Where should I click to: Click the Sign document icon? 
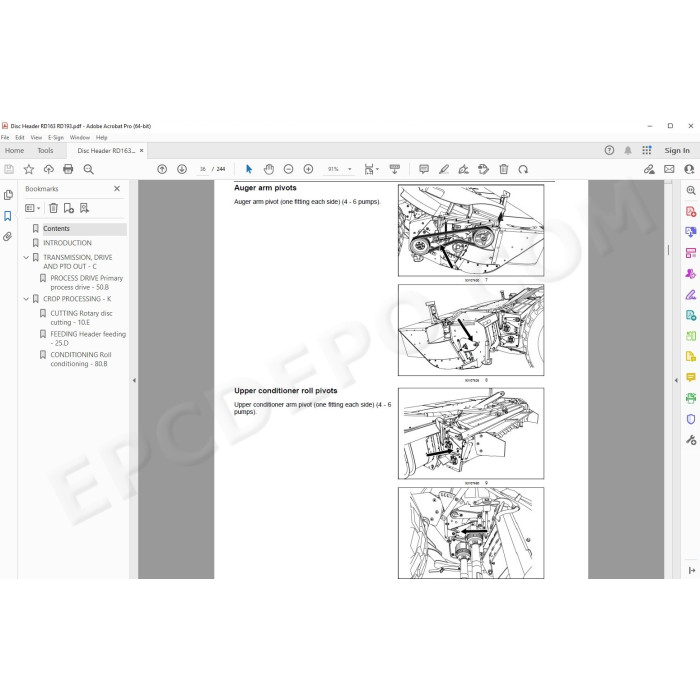point(463,169)
